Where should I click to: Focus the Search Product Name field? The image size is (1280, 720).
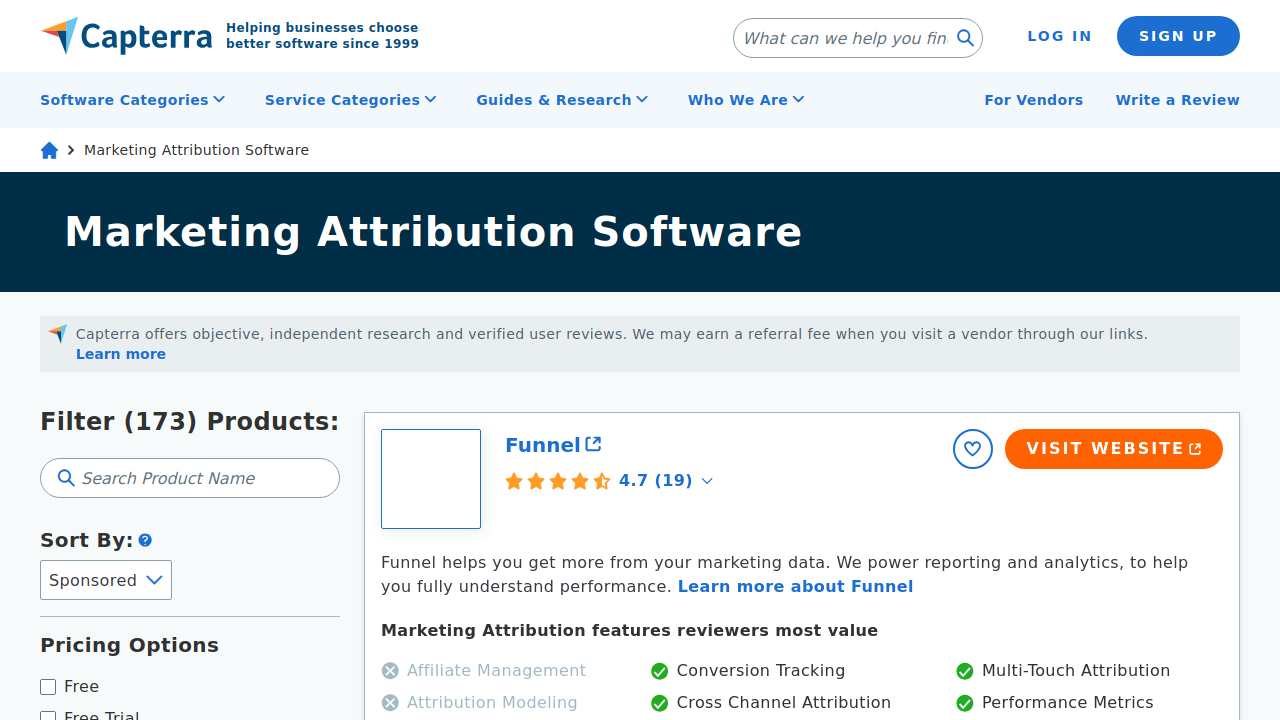pos(190,478)
